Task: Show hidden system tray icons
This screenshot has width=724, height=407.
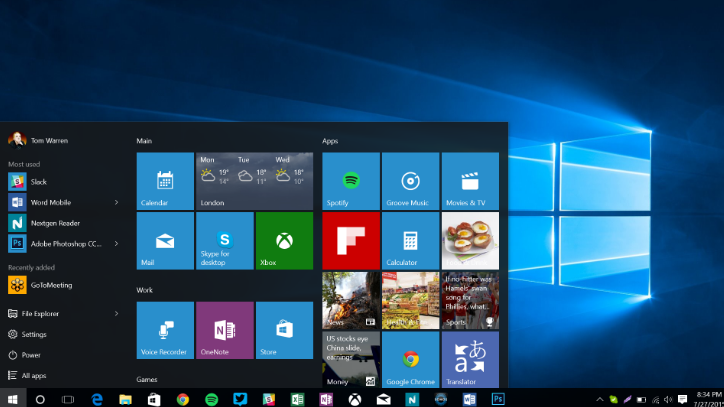Action: point(599,400)
